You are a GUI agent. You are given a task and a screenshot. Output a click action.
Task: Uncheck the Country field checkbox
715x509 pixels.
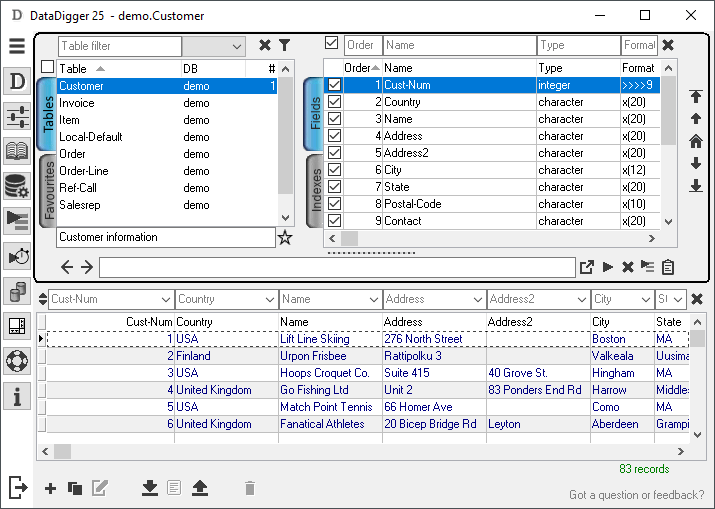point(334,102)
